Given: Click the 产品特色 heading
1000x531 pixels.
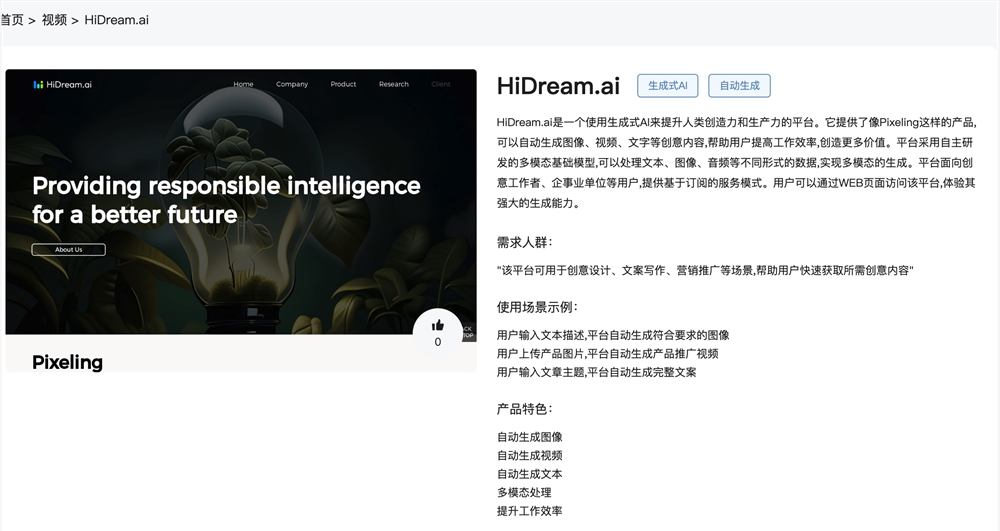Looking at the screenshot, I should (524, 409).
